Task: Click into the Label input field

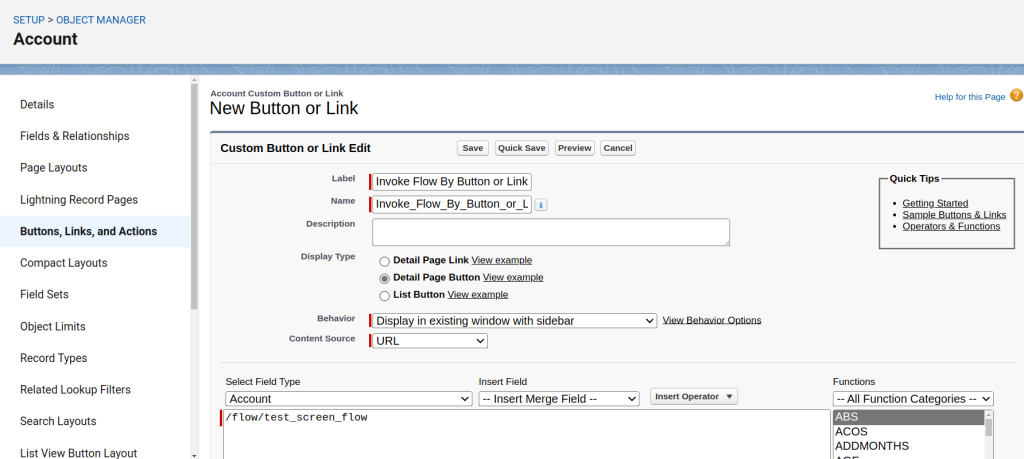Action: click(x=452, y=182)
